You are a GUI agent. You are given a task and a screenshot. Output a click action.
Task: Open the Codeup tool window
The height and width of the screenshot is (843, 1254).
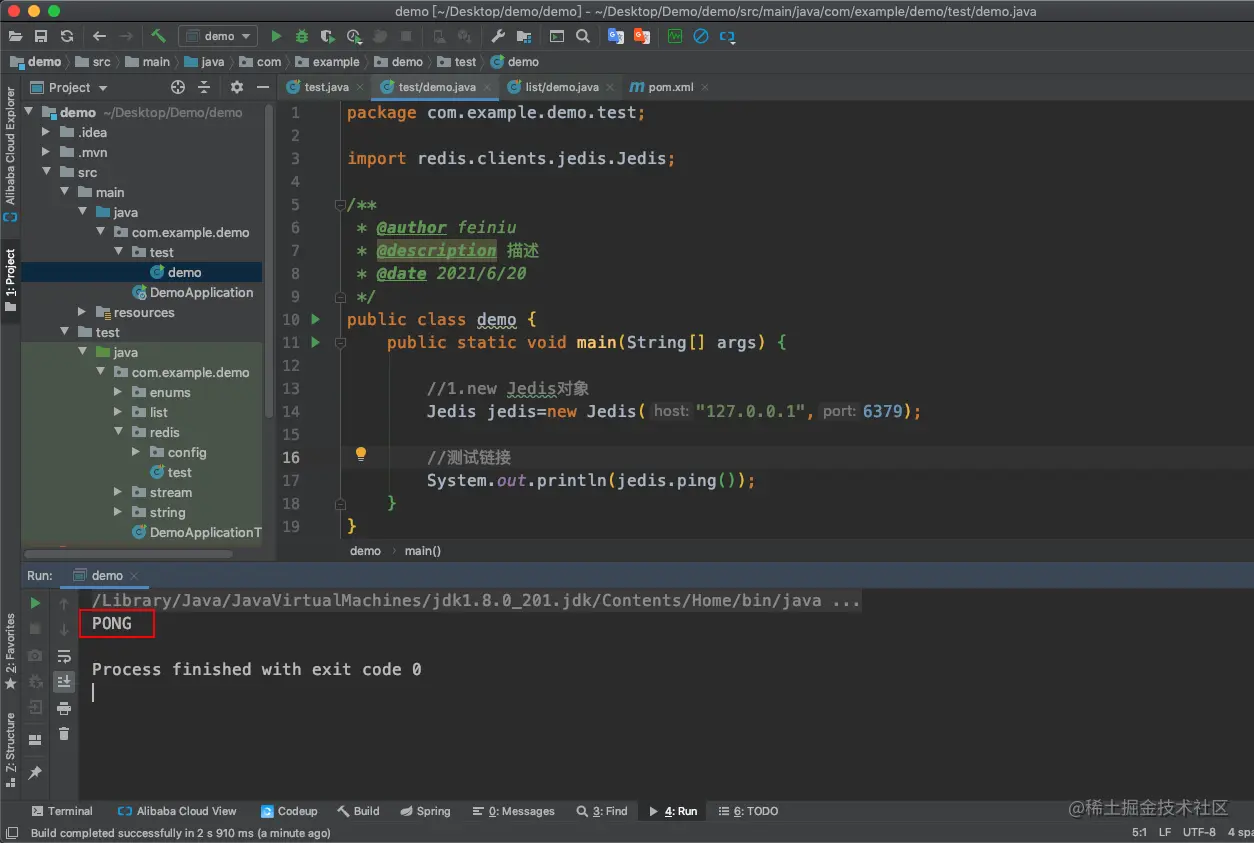click(289, 811)
